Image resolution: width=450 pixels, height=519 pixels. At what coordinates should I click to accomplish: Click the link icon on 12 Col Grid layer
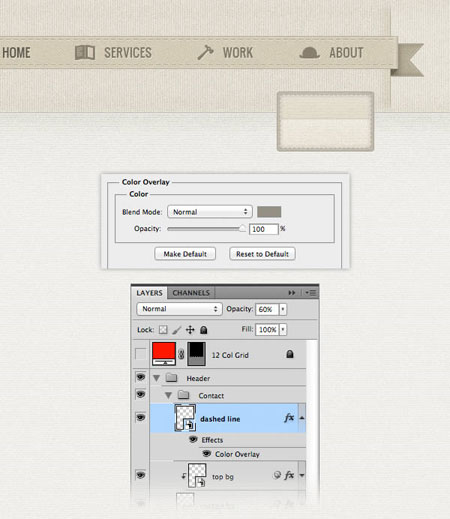coord(181,354)
